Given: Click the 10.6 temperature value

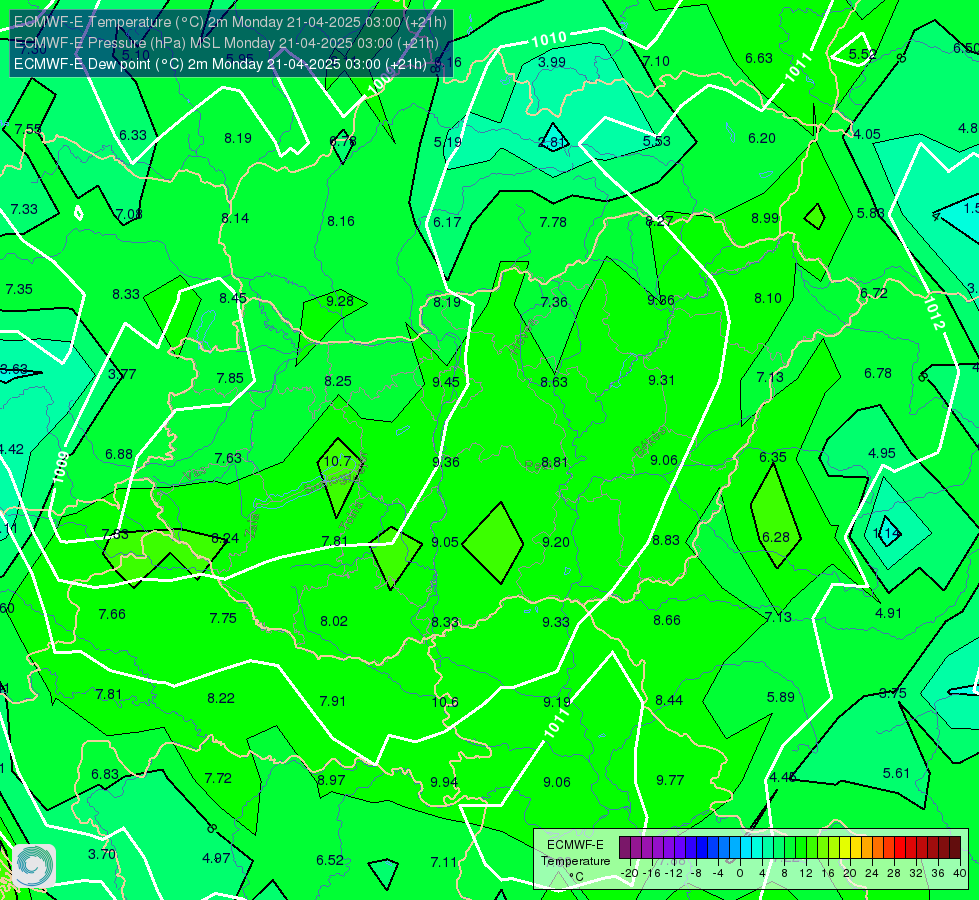Looking at the screenshot, I should click(445, 702).
